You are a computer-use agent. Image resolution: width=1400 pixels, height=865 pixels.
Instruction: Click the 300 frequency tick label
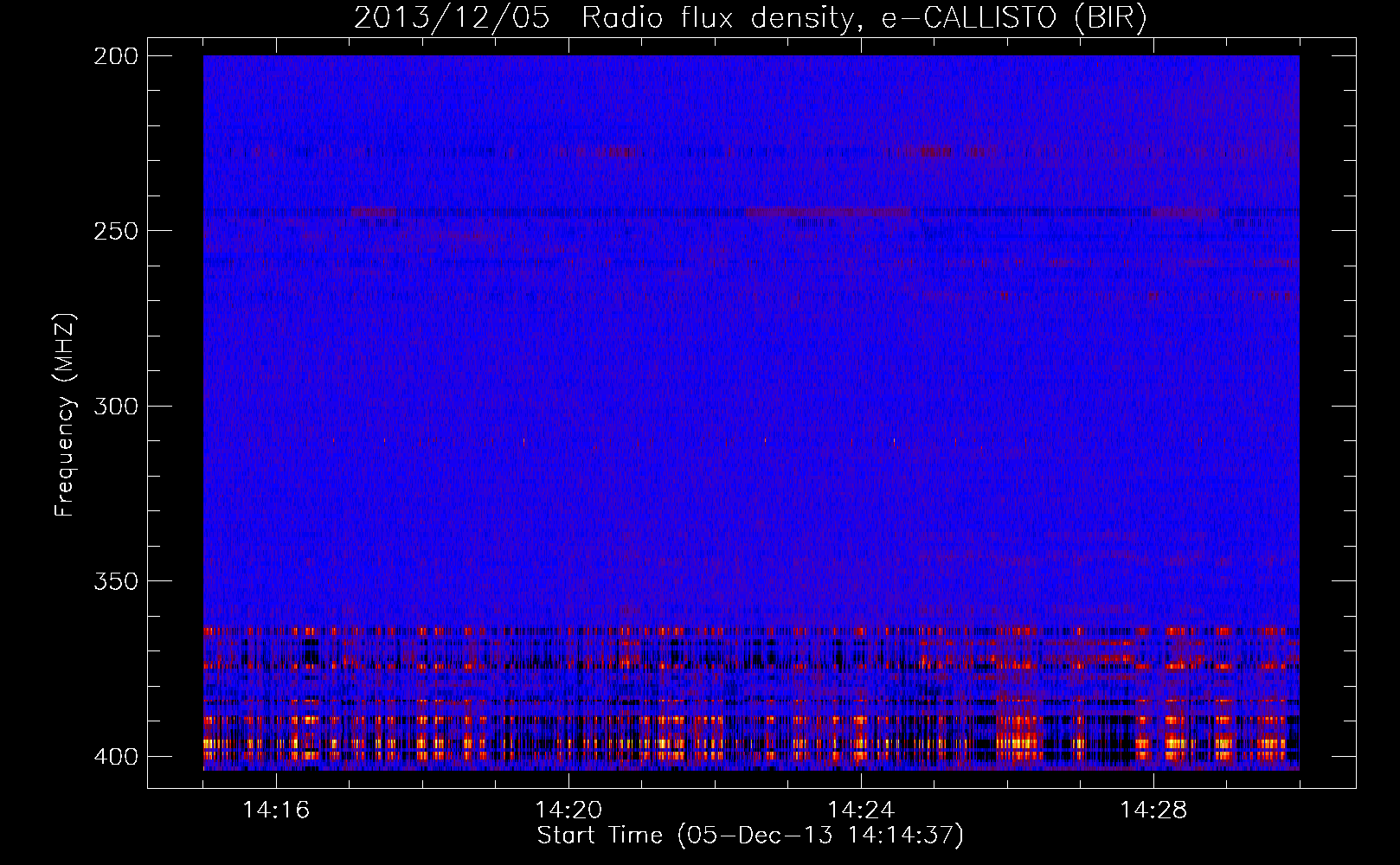(x=115, y=406)
